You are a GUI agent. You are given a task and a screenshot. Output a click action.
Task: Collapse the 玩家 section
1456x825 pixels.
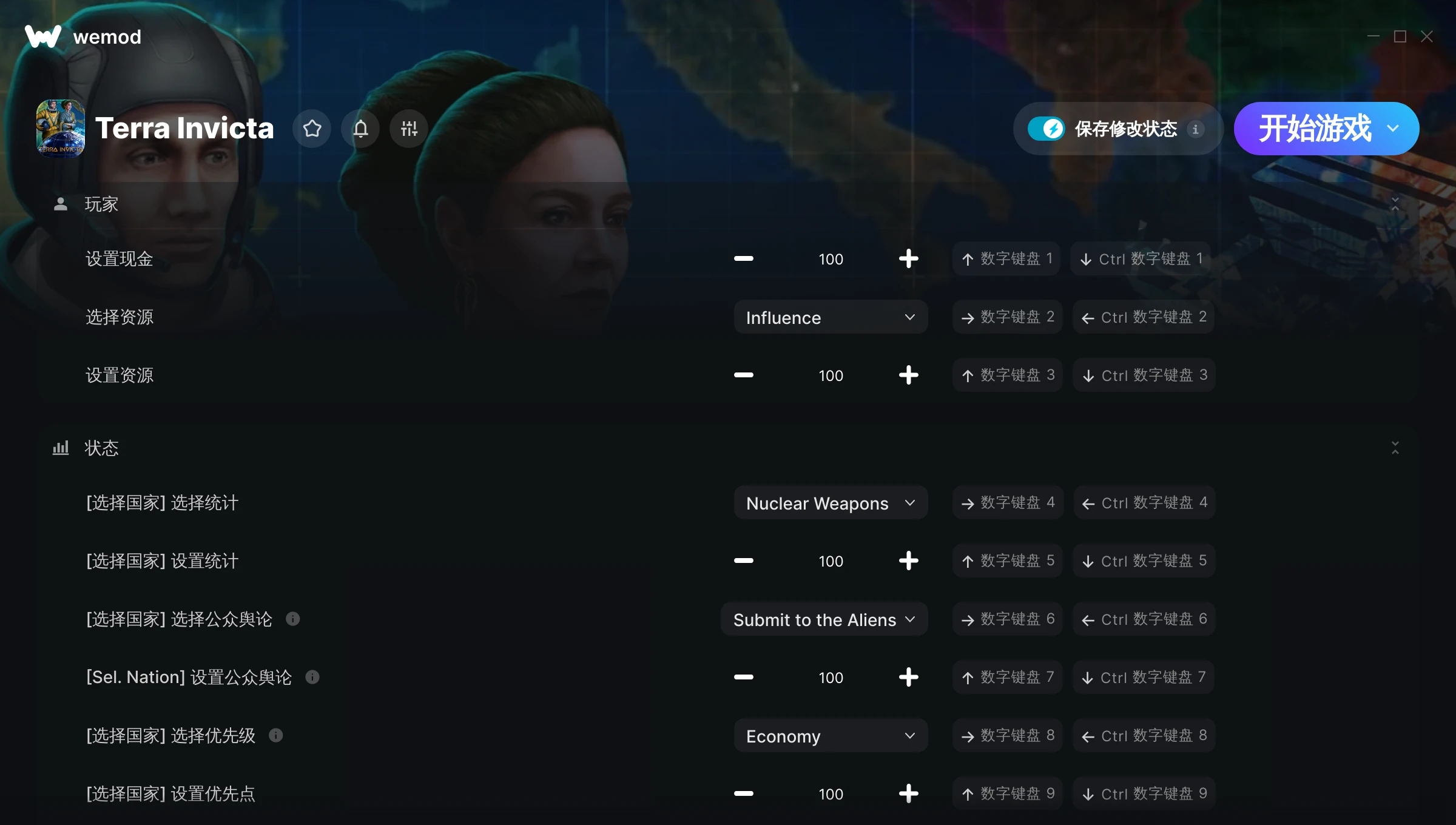(x=1395, y=204)
